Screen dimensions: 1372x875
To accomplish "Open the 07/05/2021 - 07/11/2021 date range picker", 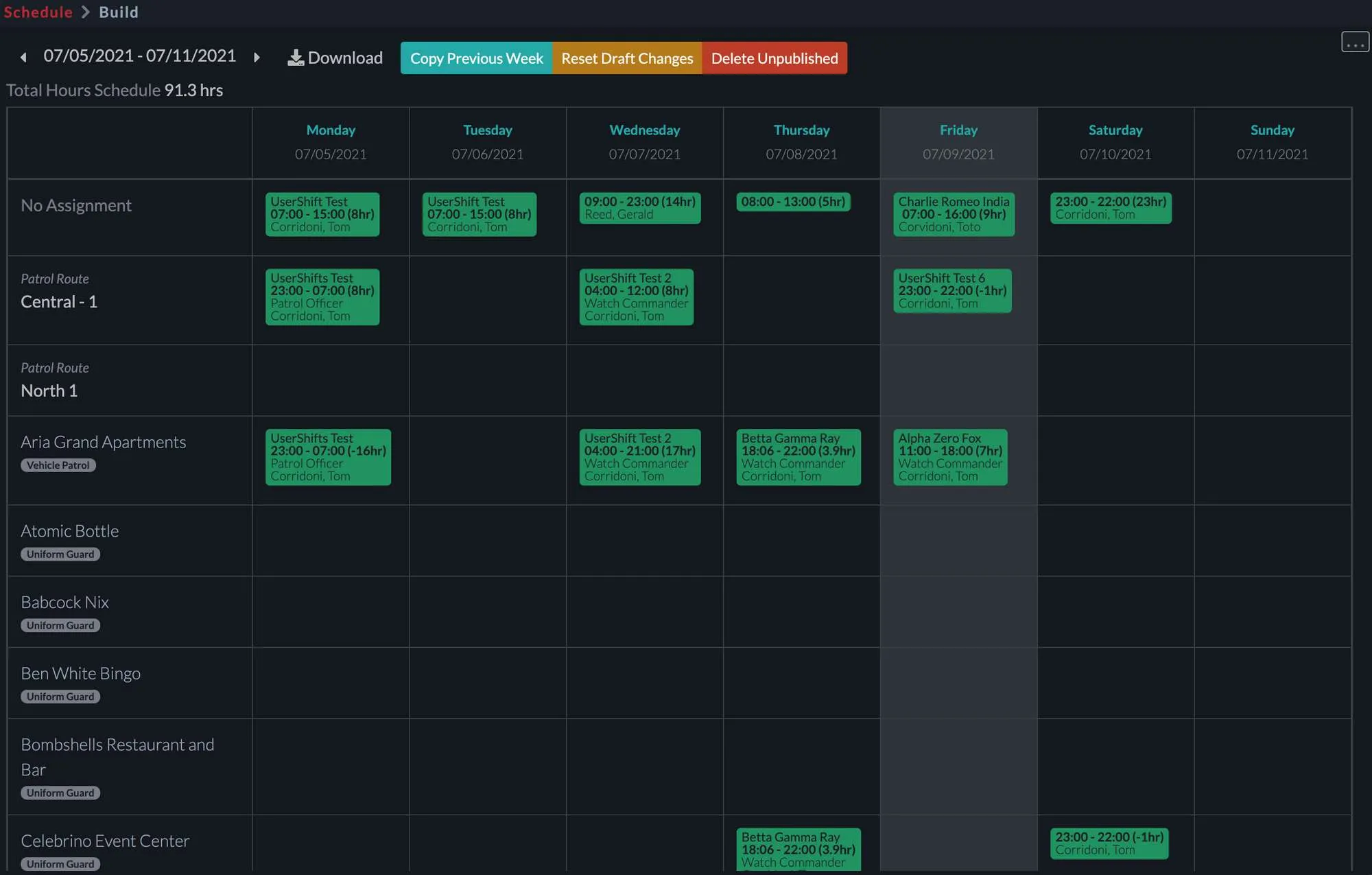I will (139, 56).
